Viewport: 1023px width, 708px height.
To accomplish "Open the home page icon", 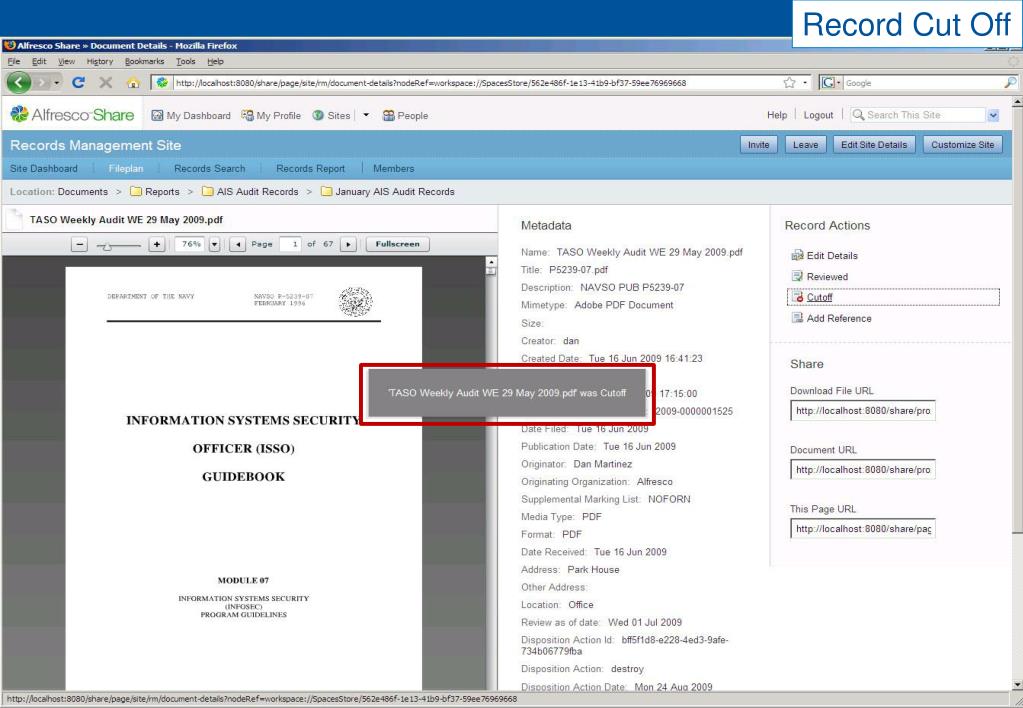I will point(133,83).
